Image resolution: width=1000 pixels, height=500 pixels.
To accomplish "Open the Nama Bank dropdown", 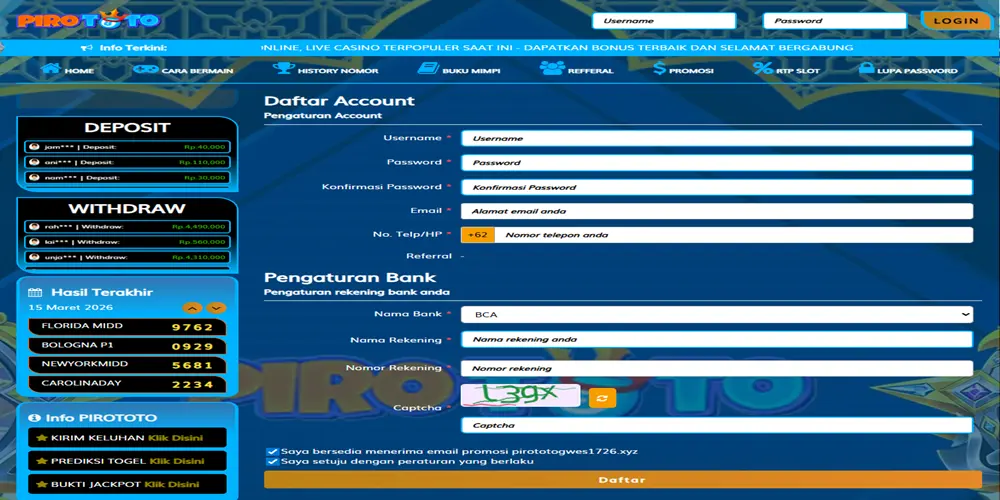I will 717,314.
